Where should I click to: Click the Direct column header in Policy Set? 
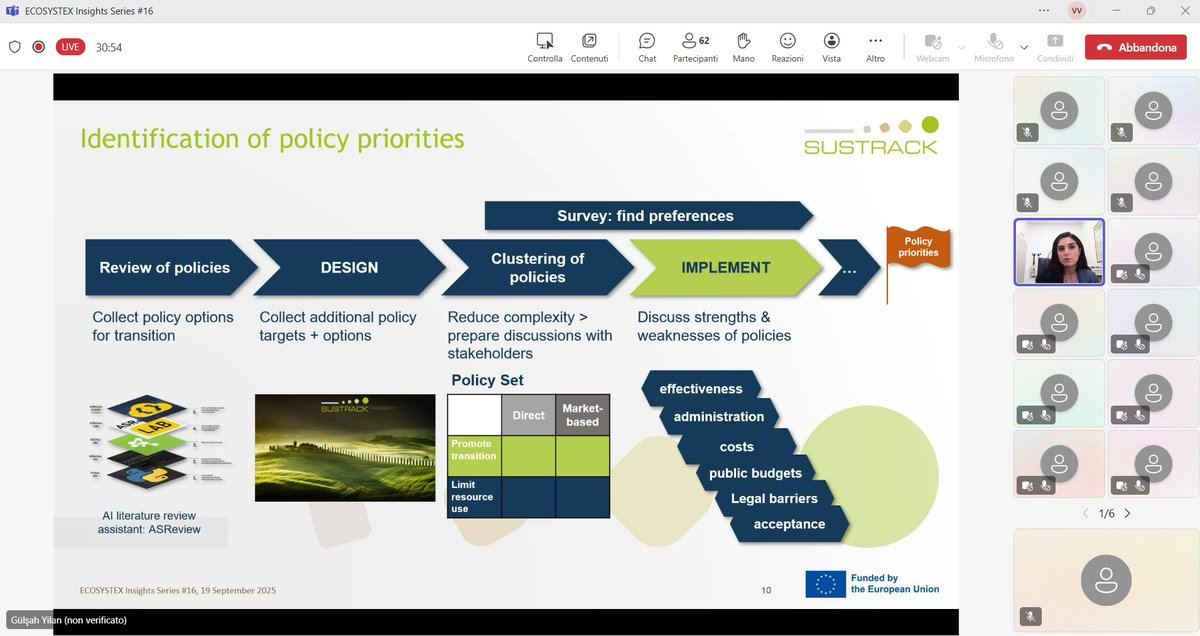(x=528, y=415)
